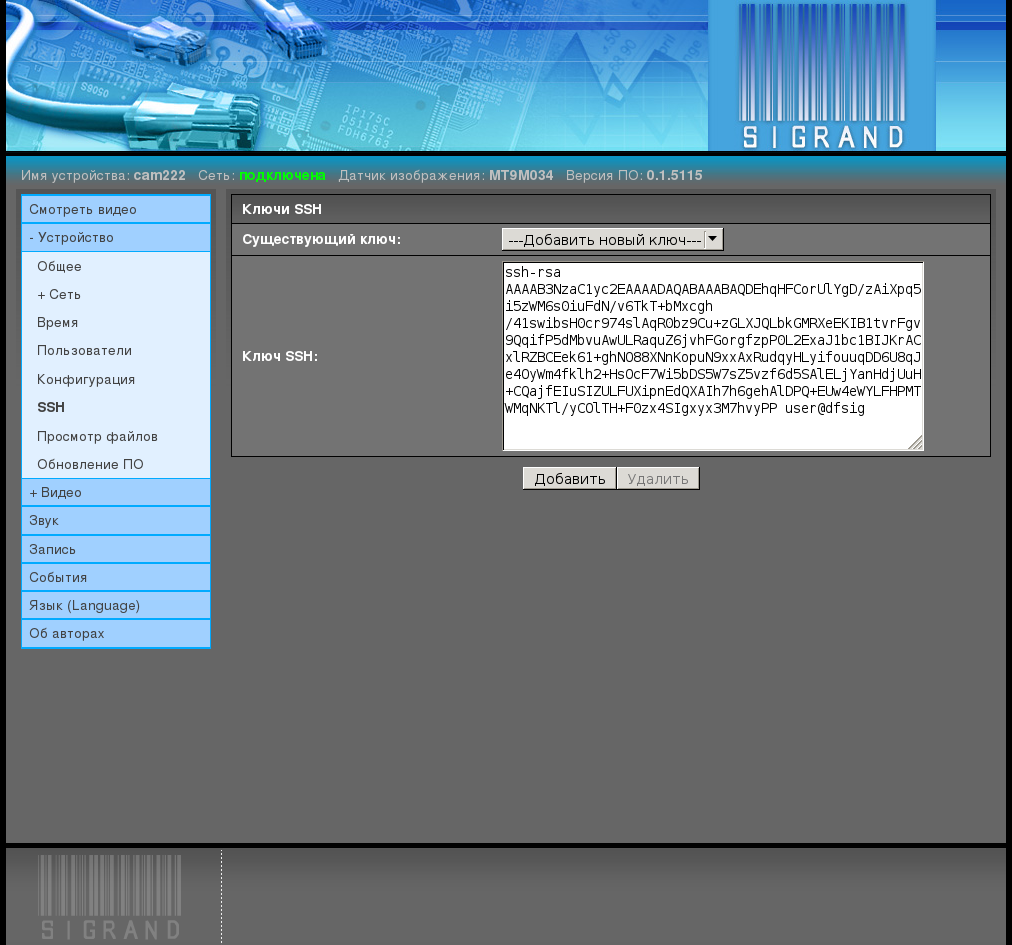Click the Sigrand logo in the footer
This screenshot has height=945, width=1012.
[x=110, y=897]
